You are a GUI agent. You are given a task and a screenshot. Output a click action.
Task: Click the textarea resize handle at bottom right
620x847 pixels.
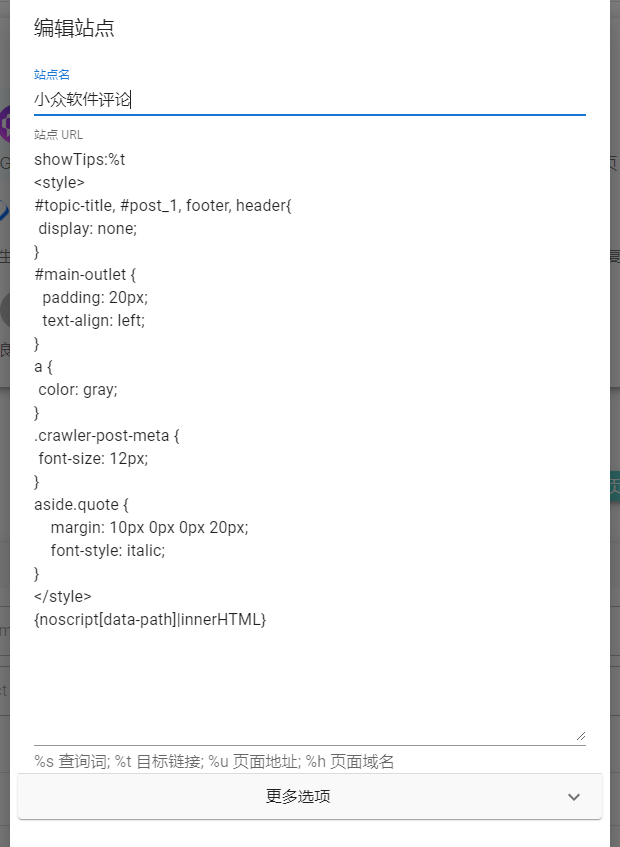click(580, 735)
